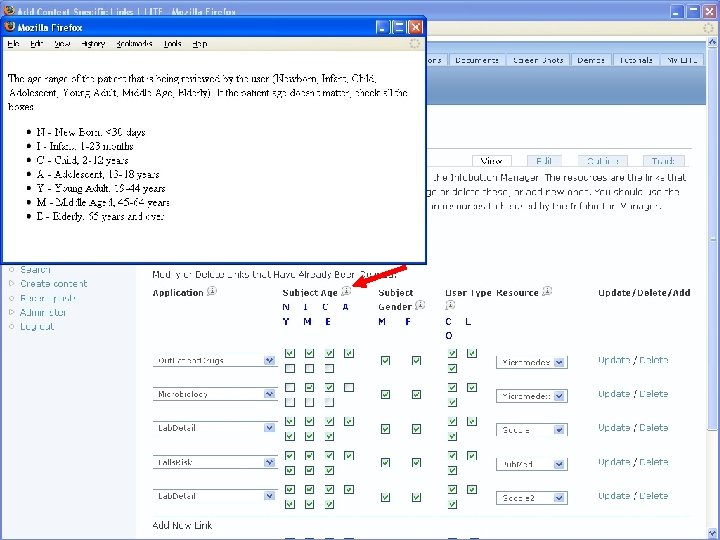Screen dimensions: 720x540
Task: Open the FallsRisk application dropdown
Action: click(x=215, y=462)
